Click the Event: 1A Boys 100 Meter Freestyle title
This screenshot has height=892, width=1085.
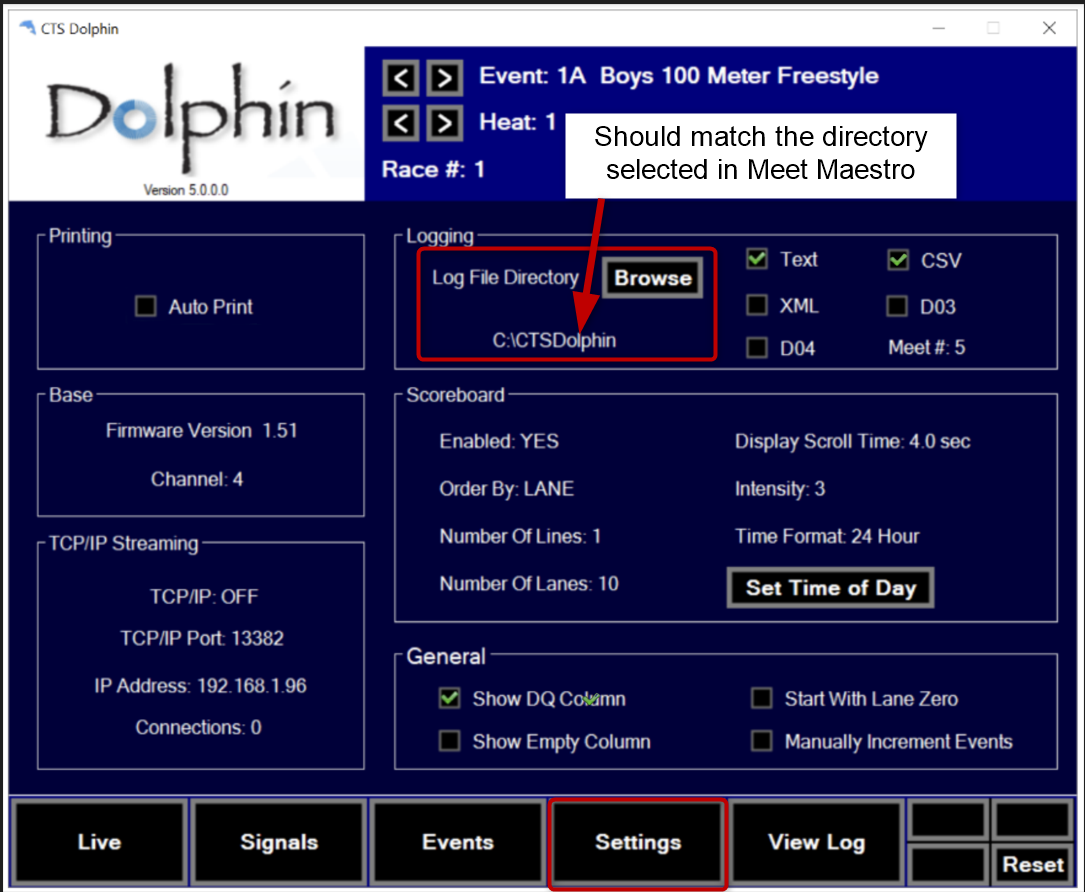[679, 75]
